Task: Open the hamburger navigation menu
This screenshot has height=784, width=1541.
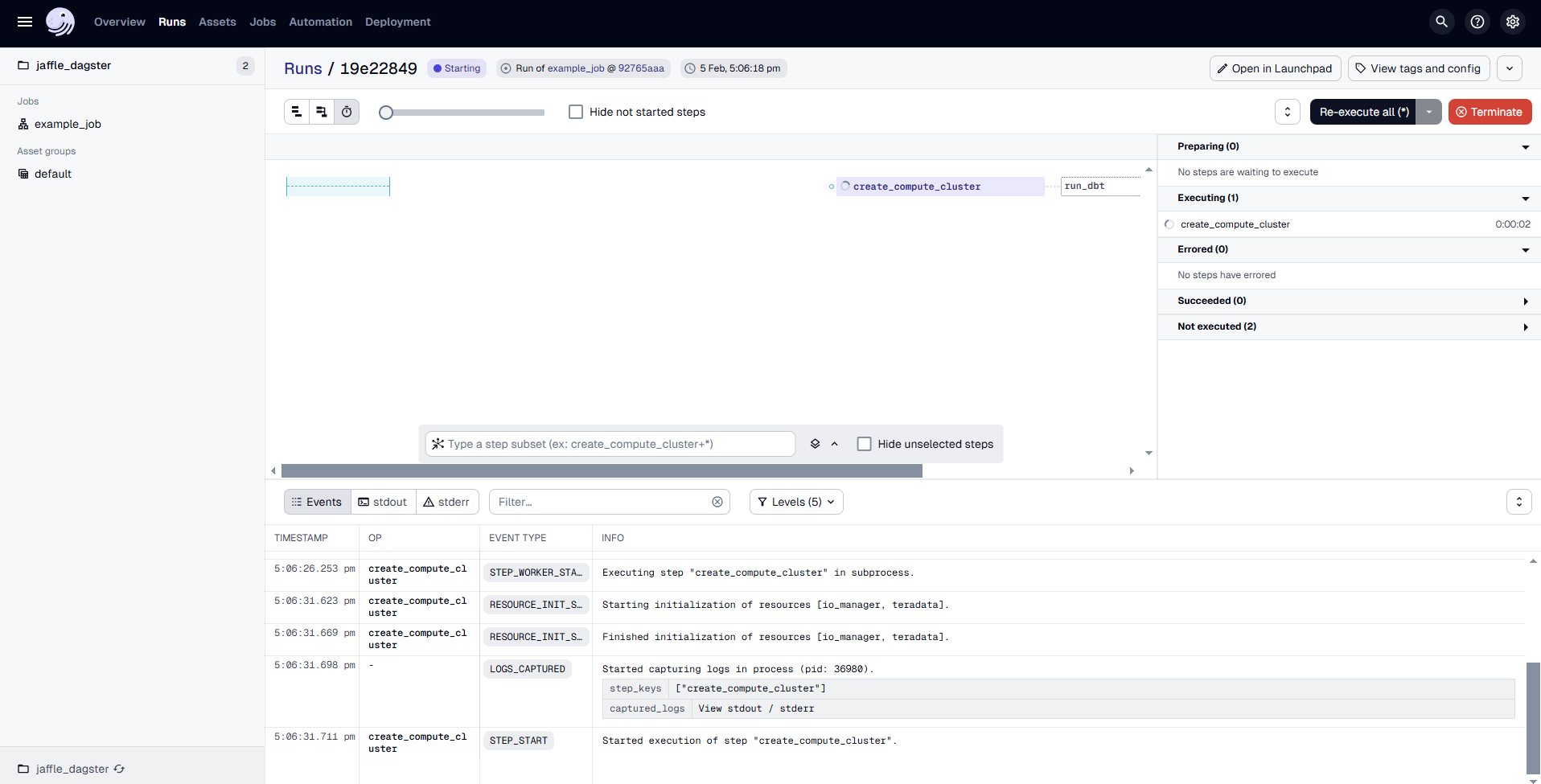Action: pyautogui.click(x=25, y=22)
